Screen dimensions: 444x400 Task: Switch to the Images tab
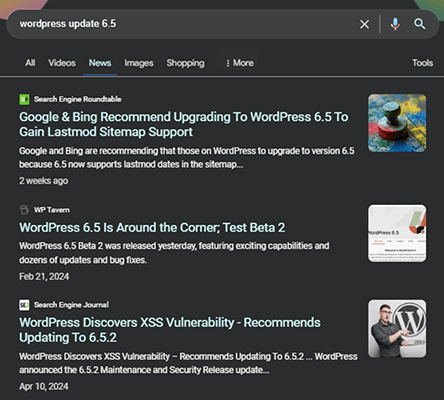tap(139, 63)
